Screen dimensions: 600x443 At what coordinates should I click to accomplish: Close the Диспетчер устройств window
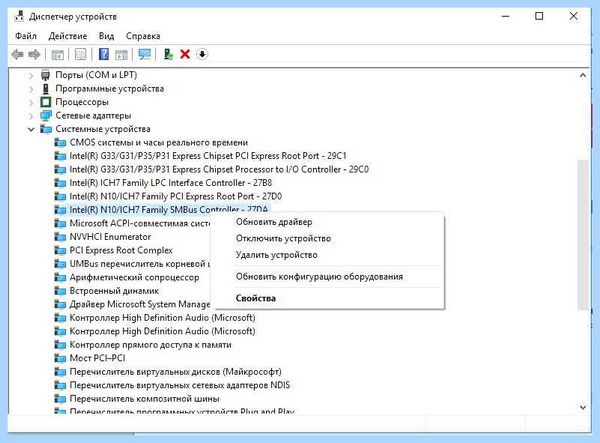click(x=573, y=16)
